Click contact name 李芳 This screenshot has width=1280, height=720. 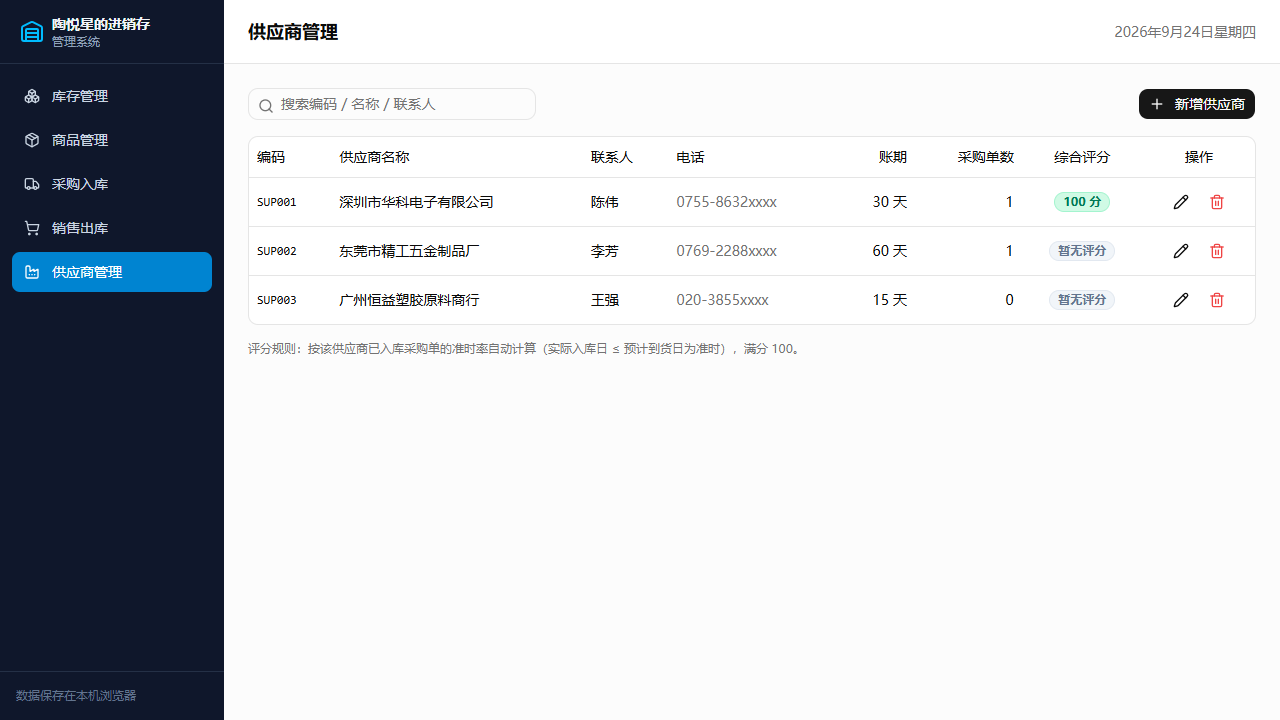(605, 251)
